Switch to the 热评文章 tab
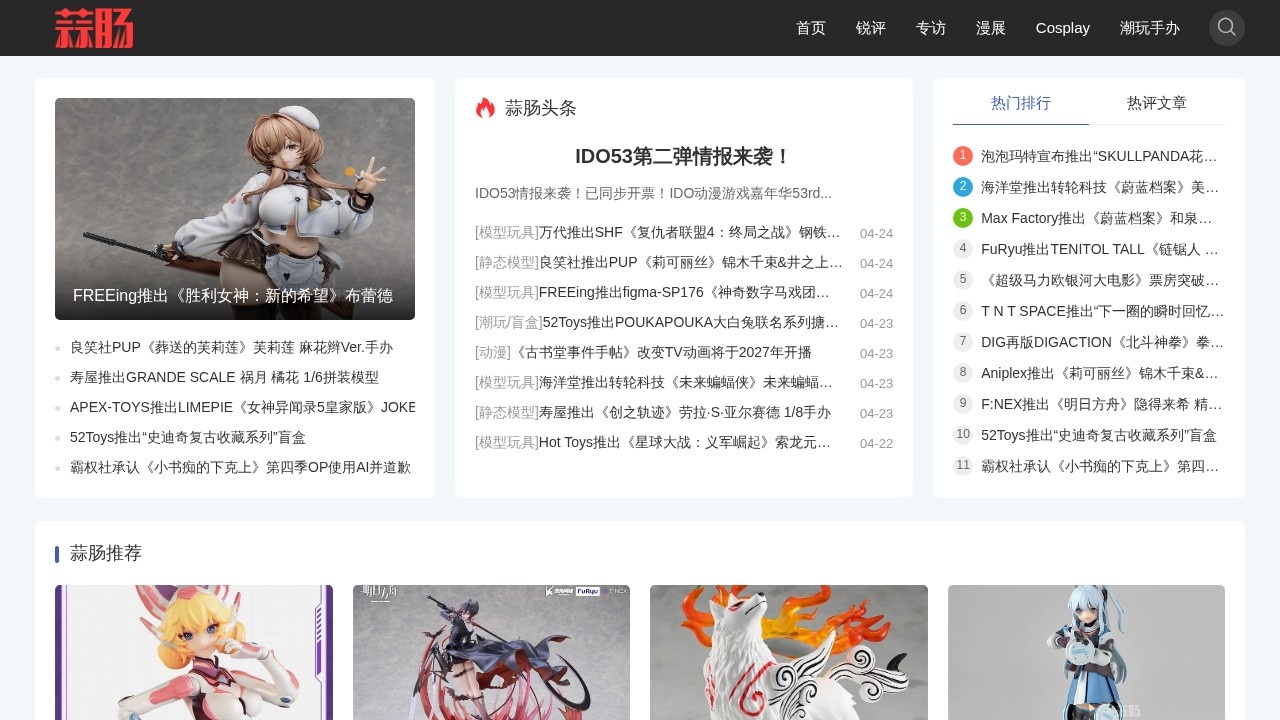The width and height of the screenshot is (1280, 720). click(1157, 103)
